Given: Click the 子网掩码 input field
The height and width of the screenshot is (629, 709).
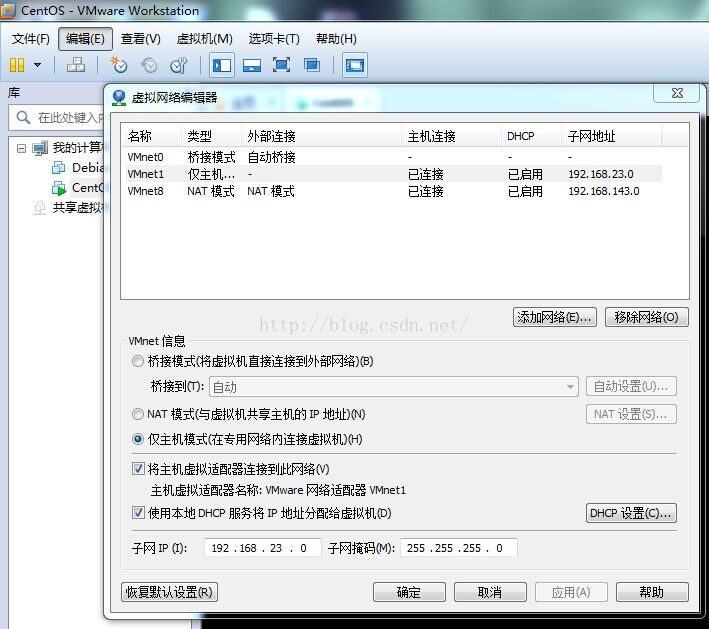Looking at the screenshot, I should pyautogui.click(x=459, y=548).
